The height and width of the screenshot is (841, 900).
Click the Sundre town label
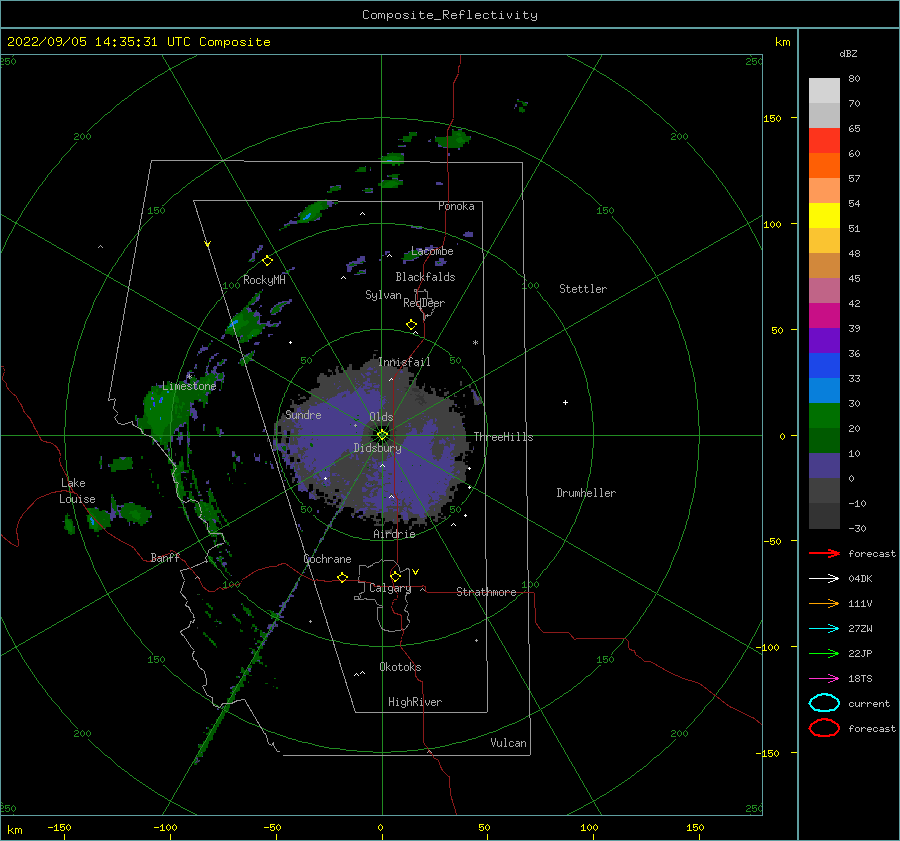[x=303, y=414]
